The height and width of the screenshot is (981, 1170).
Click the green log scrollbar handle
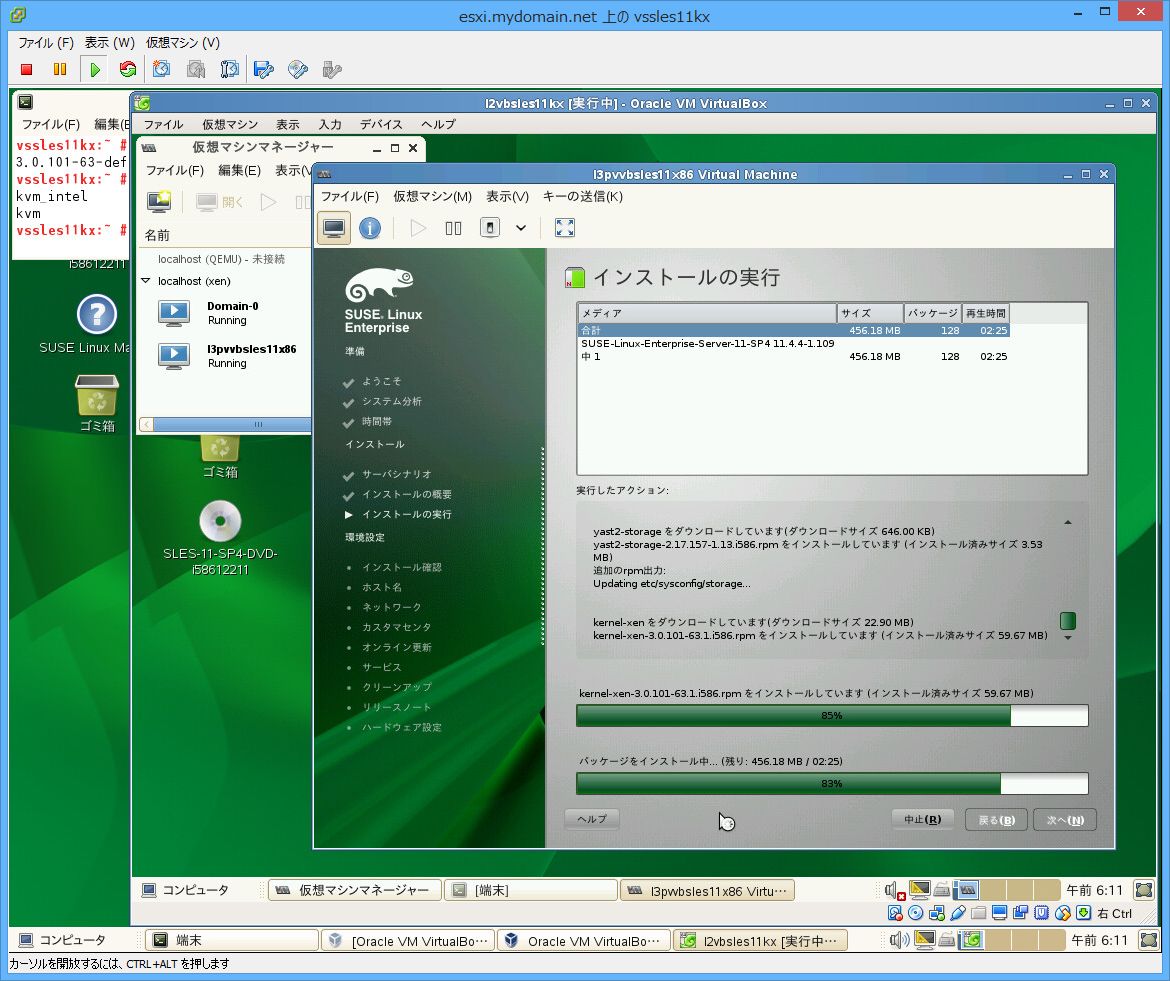click(1068, 621)
